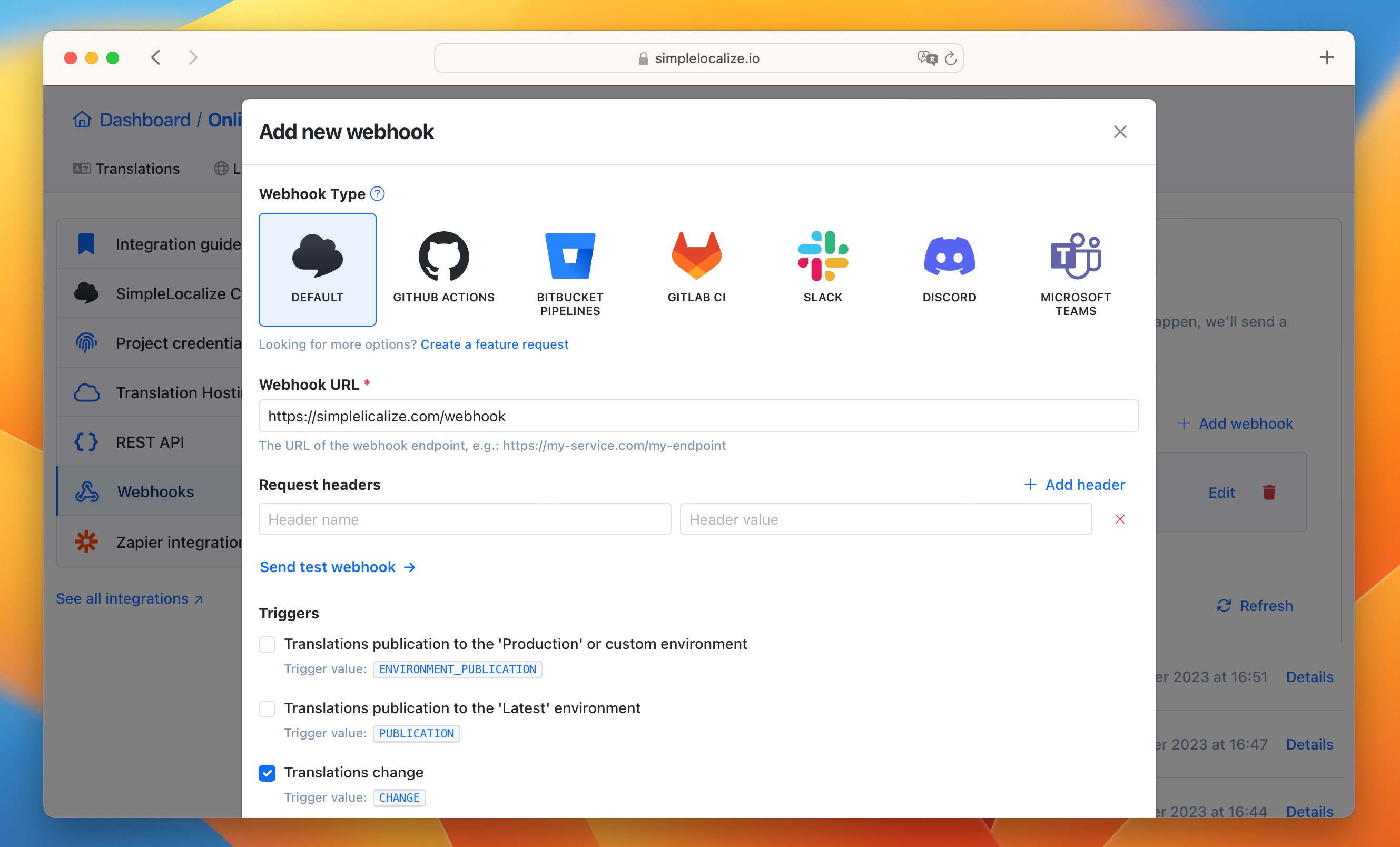Click the Webhooks sidebar icon

[86, 491]
